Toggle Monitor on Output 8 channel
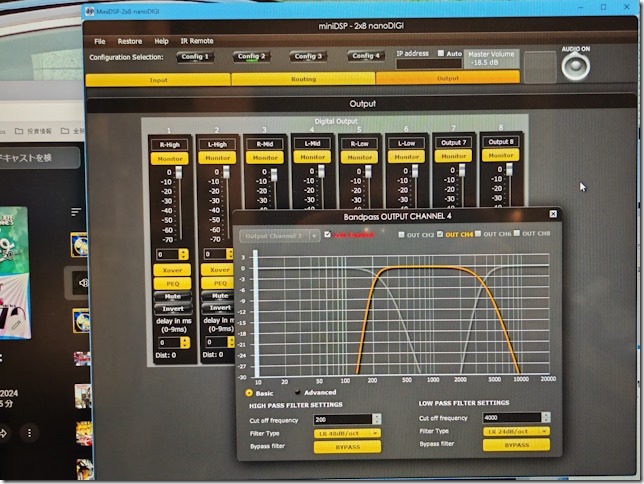This screenshot has width=644, height=484. (501, 155)
